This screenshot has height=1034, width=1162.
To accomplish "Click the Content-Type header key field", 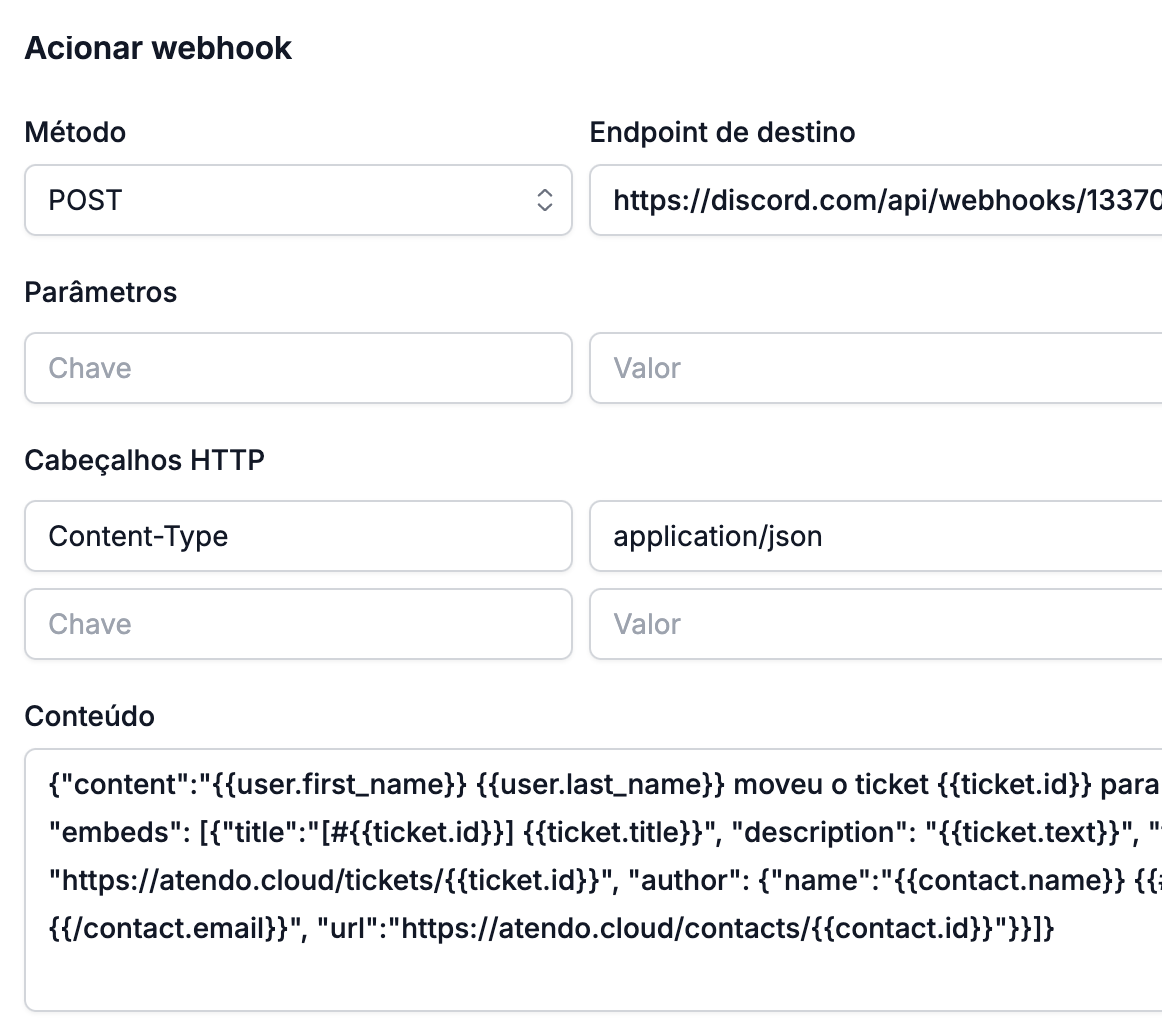I will coord(298,536).
